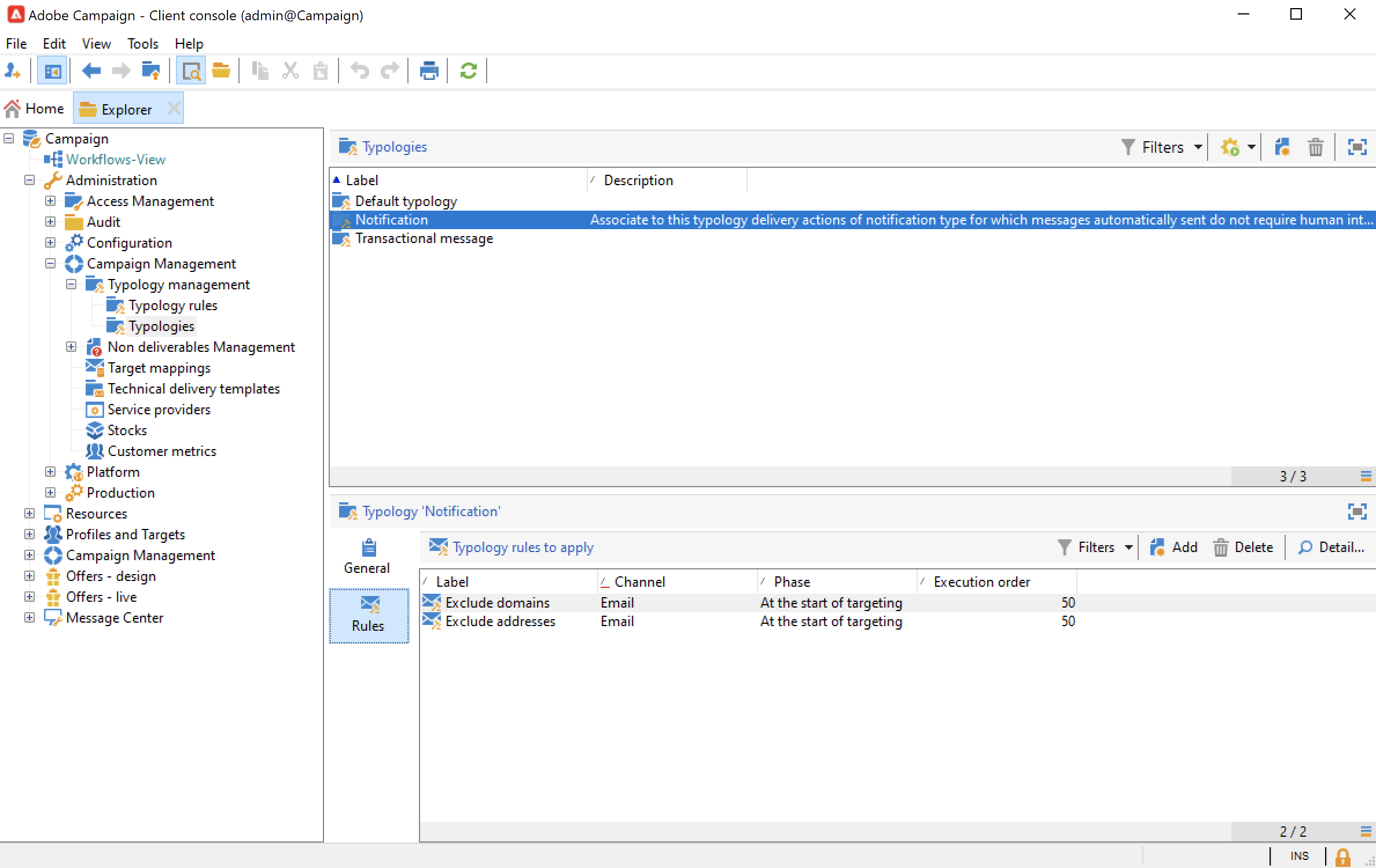Open the Tools menu
1376x868 pixels.
tap(142, 44)
